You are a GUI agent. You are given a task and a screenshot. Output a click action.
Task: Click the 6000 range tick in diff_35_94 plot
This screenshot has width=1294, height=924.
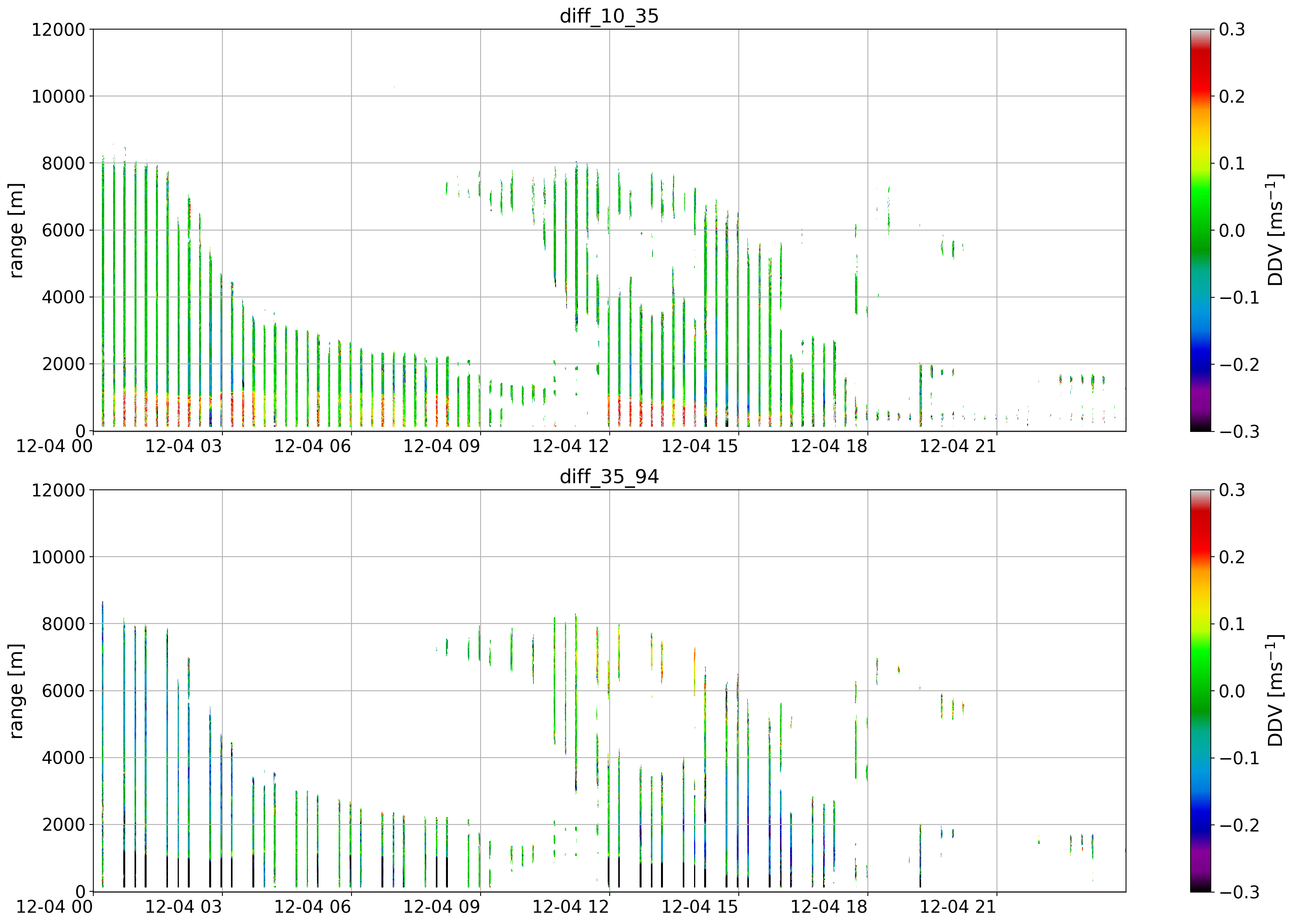[63, 691]
